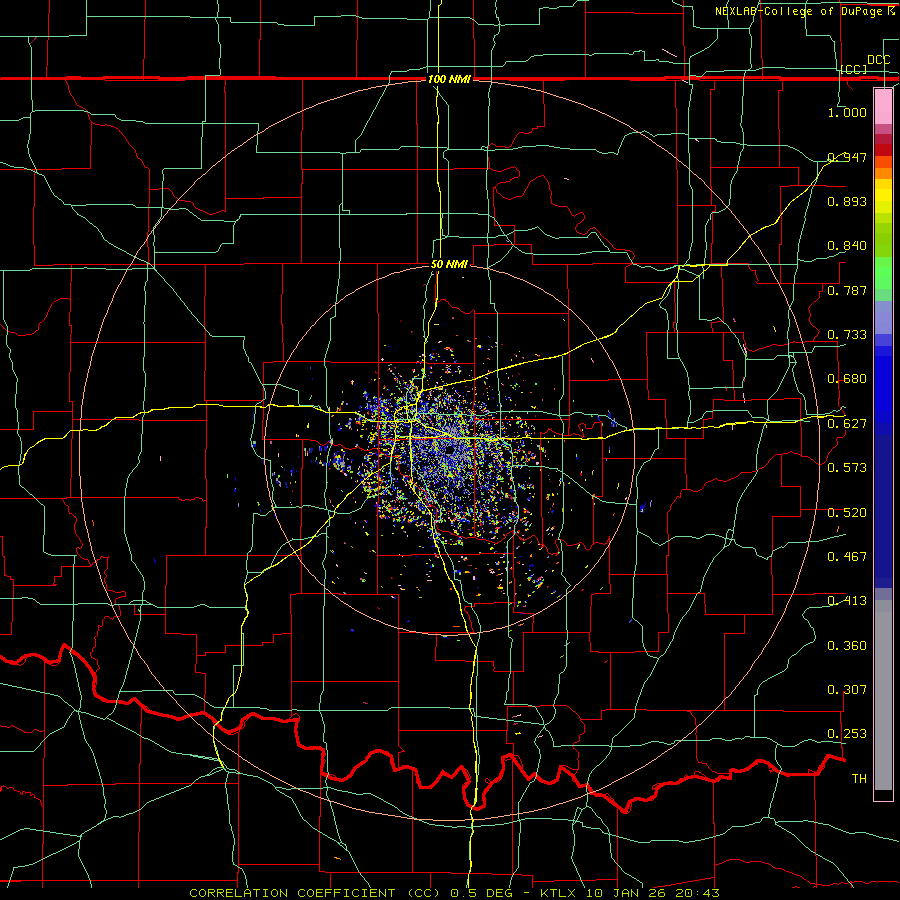900x900 pixels.
Task: Click the 50 NMI range ring label
Action: tap(449, 265)
